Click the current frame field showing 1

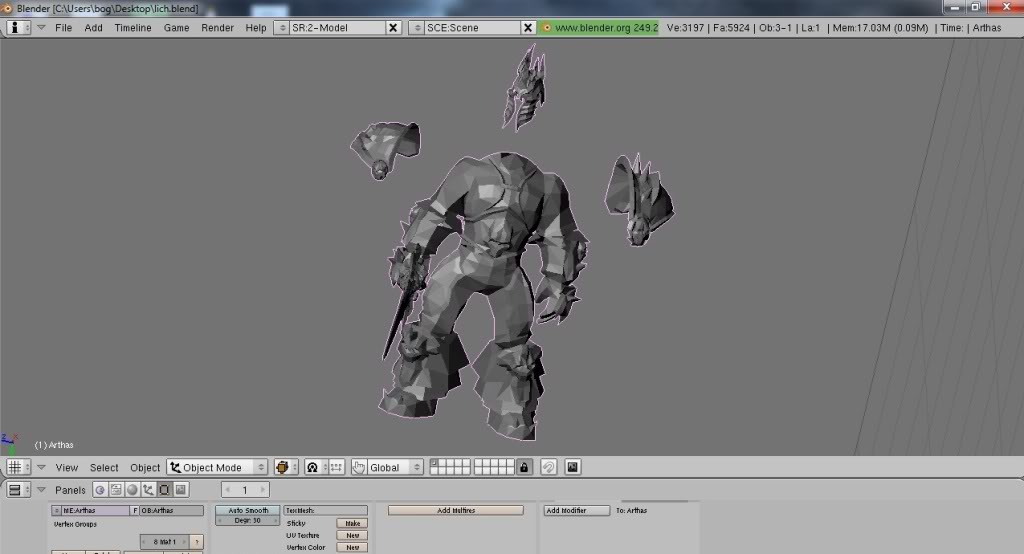246,489
